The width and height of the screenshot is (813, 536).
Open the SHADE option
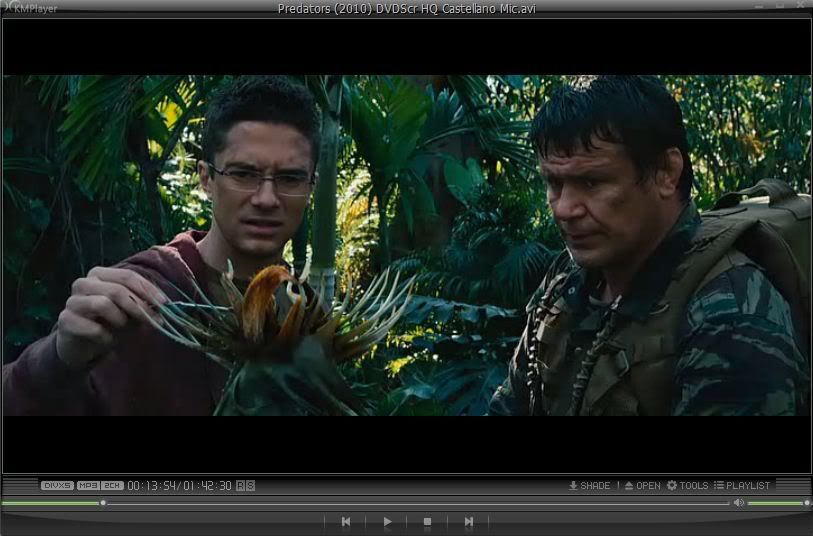coord(590,486)
